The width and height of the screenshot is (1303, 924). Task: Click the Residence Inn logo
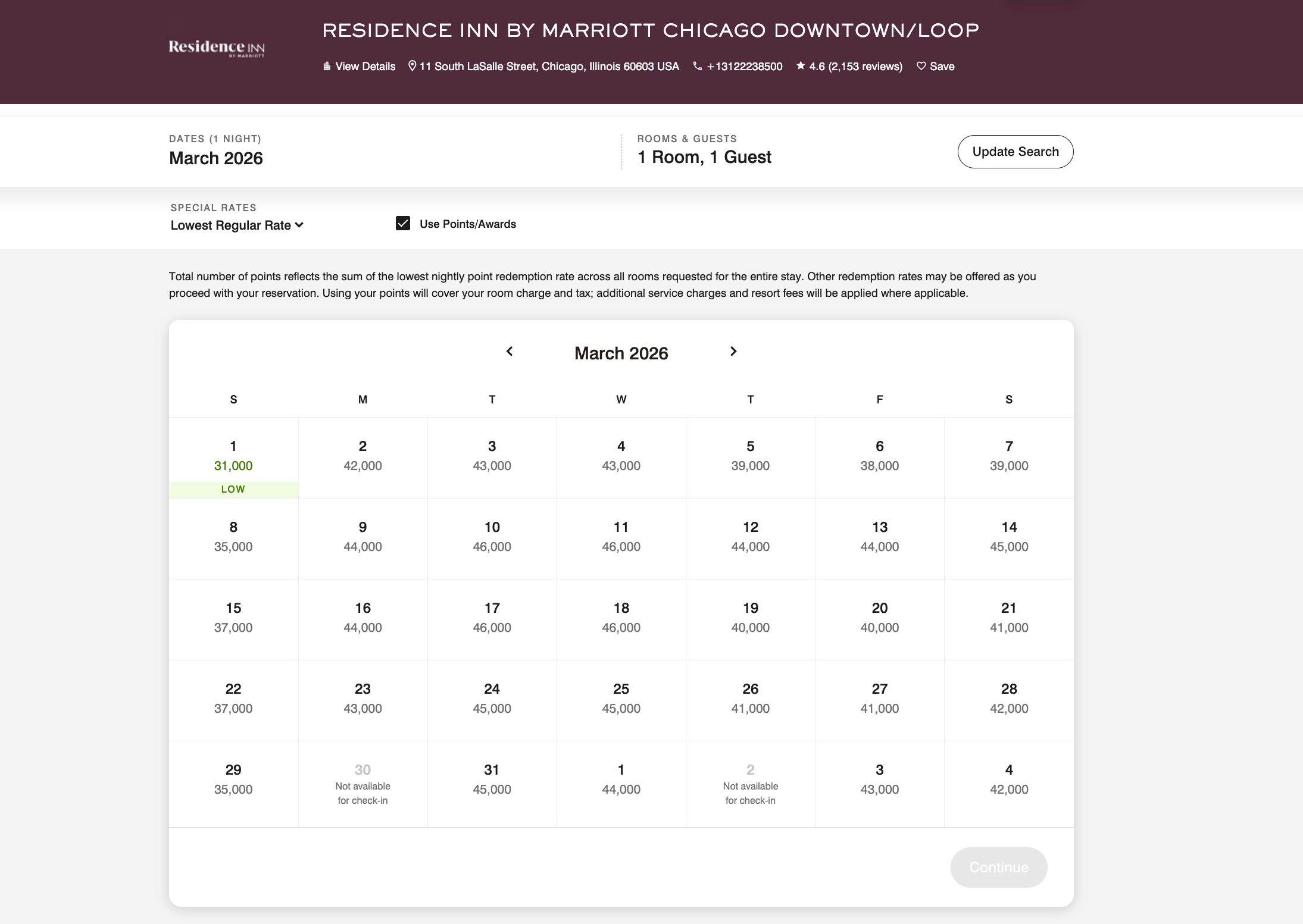coord(217,48)
